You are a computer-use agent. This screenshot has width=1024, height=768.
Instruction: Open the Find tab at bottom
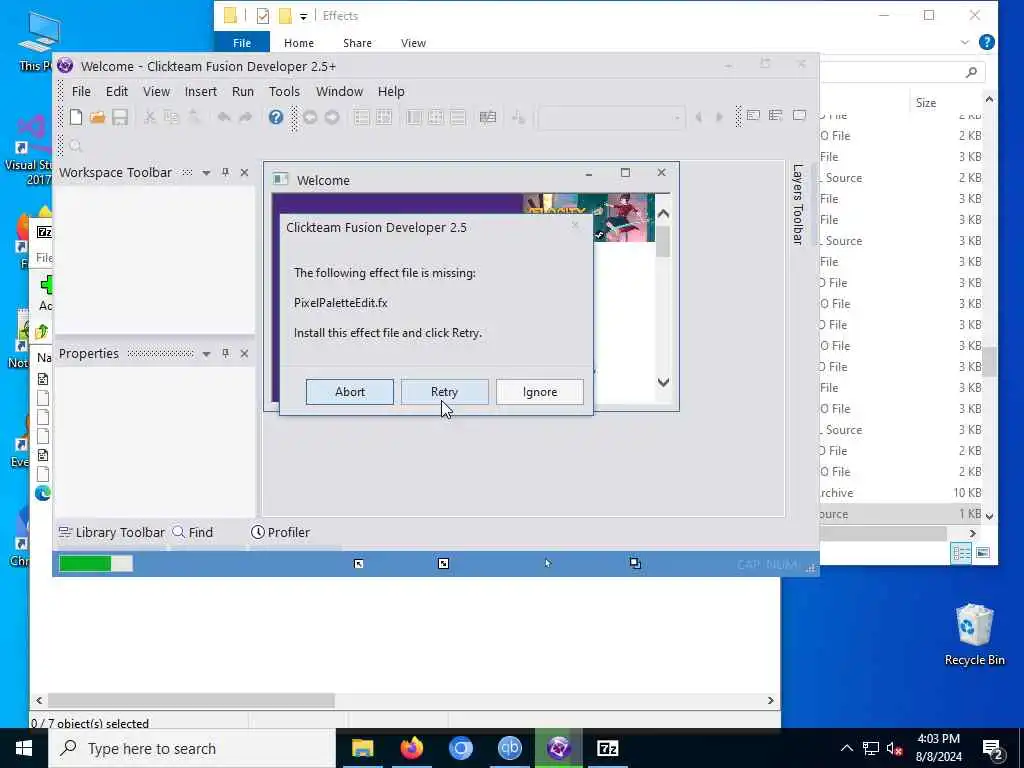click(193, 532)
